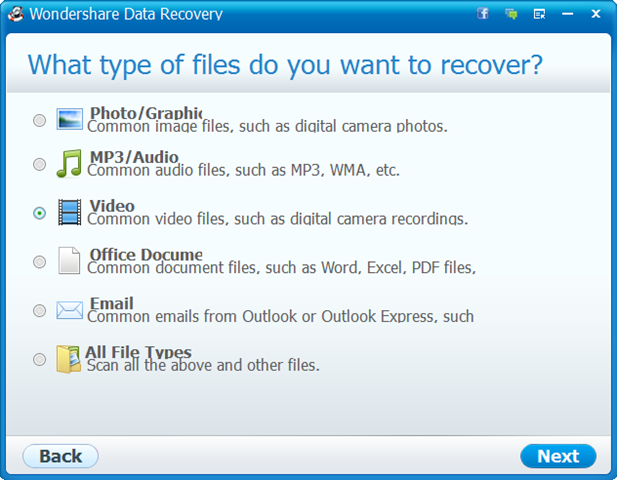Click 'Common image files' description text
This screenshot has width=617, height=480.
(267, 127)
